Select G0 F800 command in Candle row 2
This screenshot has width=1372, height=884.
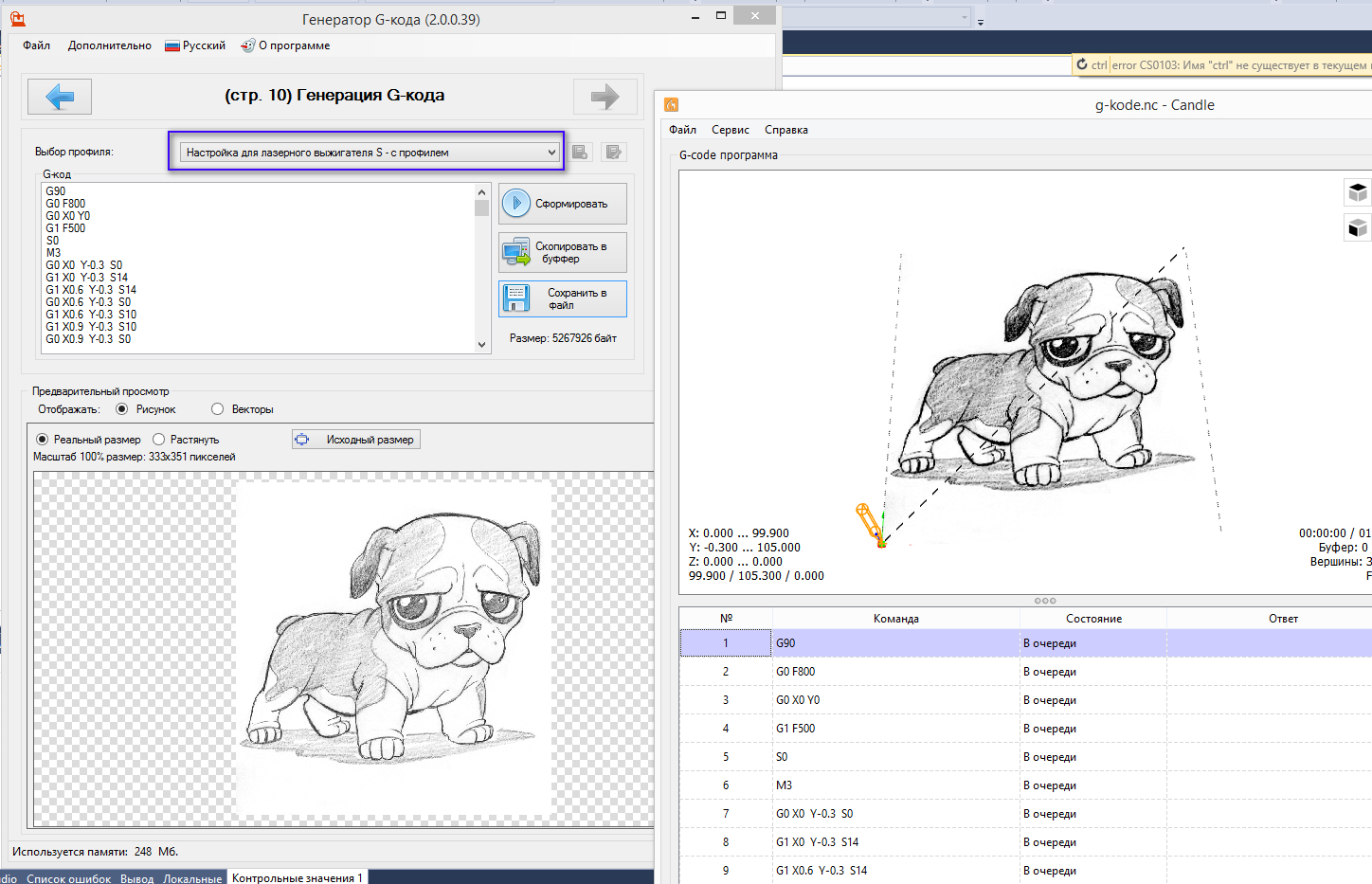tap(895, 672)
